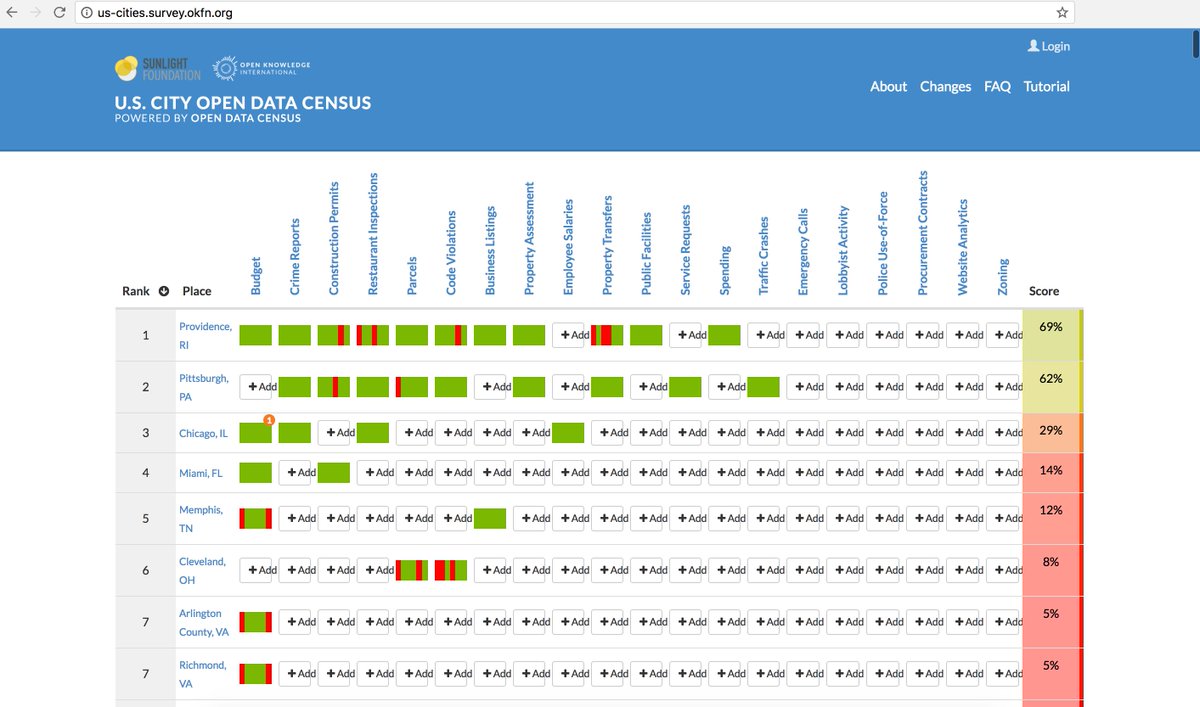Click Pittsburgh 62% score cell
The width and height of the screenshot is (1200, 707).
[1053, 387]
